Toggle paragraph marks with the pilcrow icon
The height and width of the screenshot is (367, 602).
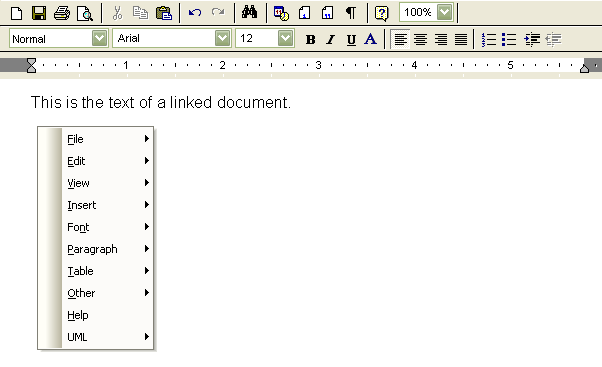pos(351,13)
